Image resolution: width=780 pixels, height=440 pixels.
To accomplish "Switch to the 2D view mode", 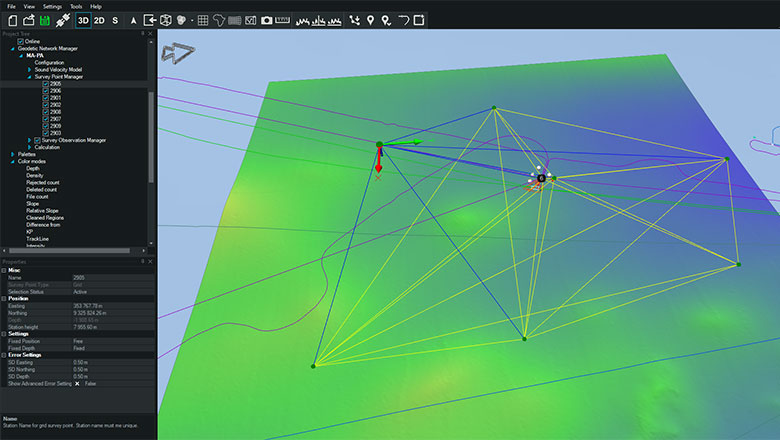I will pos(99,20).
